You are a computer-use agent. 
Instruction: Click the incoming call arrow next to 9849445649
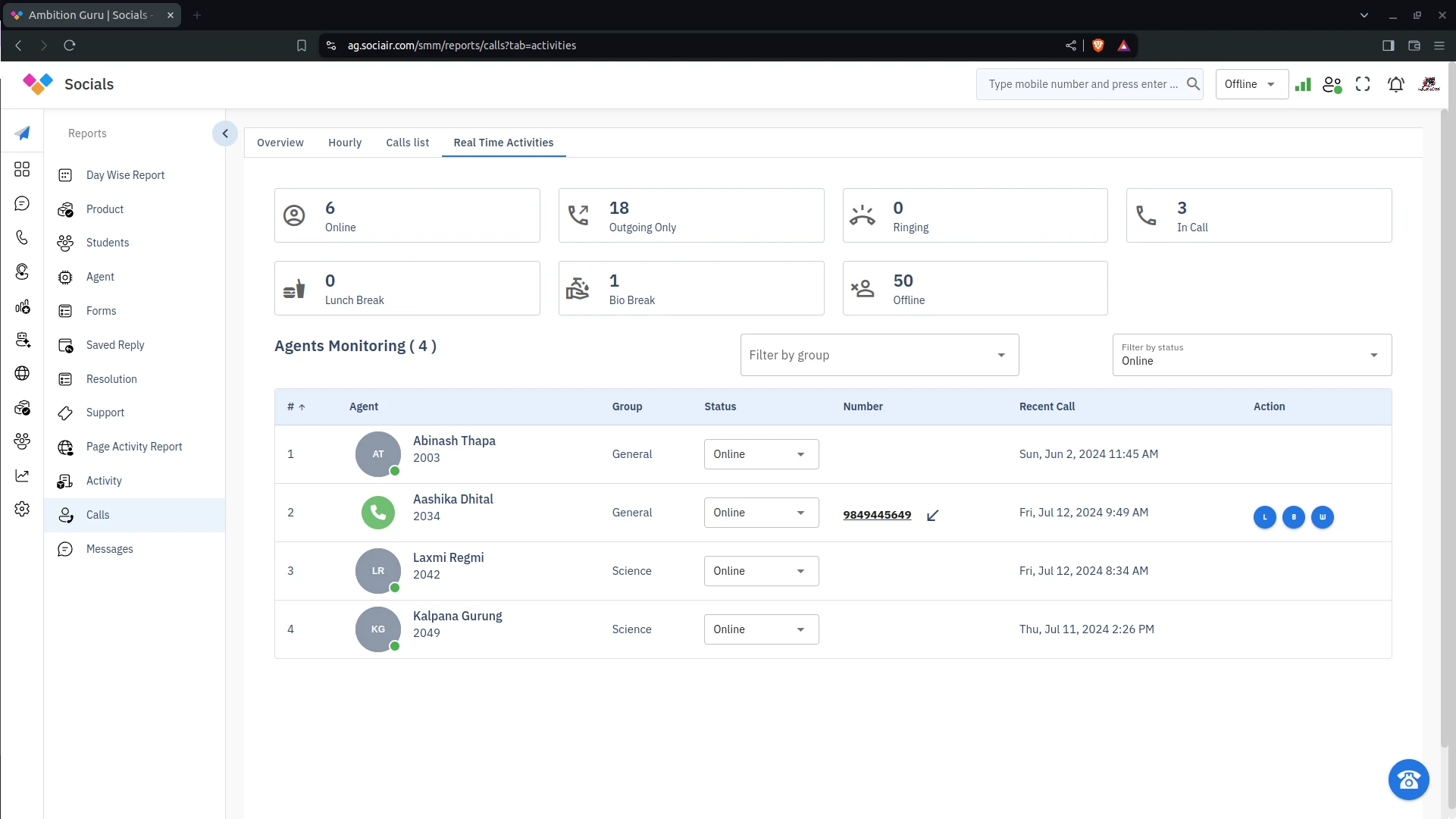click(932, 516)
